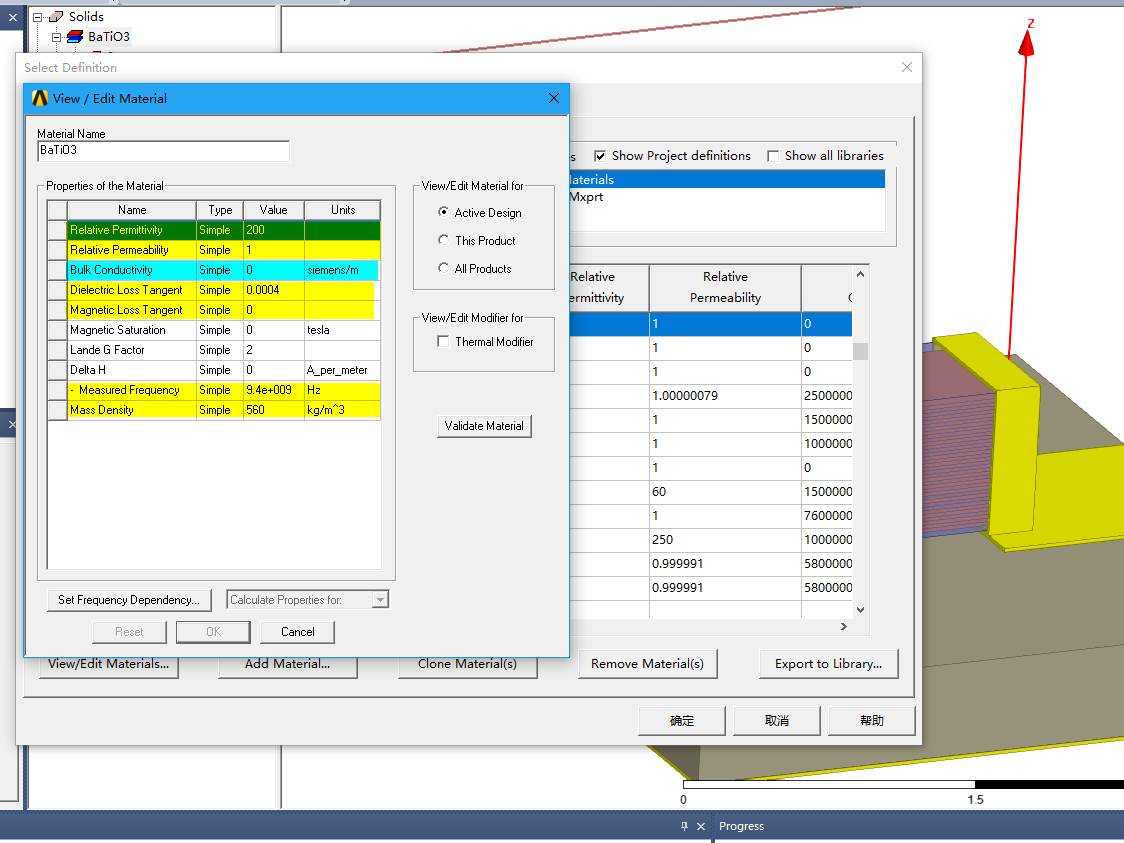Select Relative Permittivity property name
This screenshot has height=843, width=1124.
131,230
